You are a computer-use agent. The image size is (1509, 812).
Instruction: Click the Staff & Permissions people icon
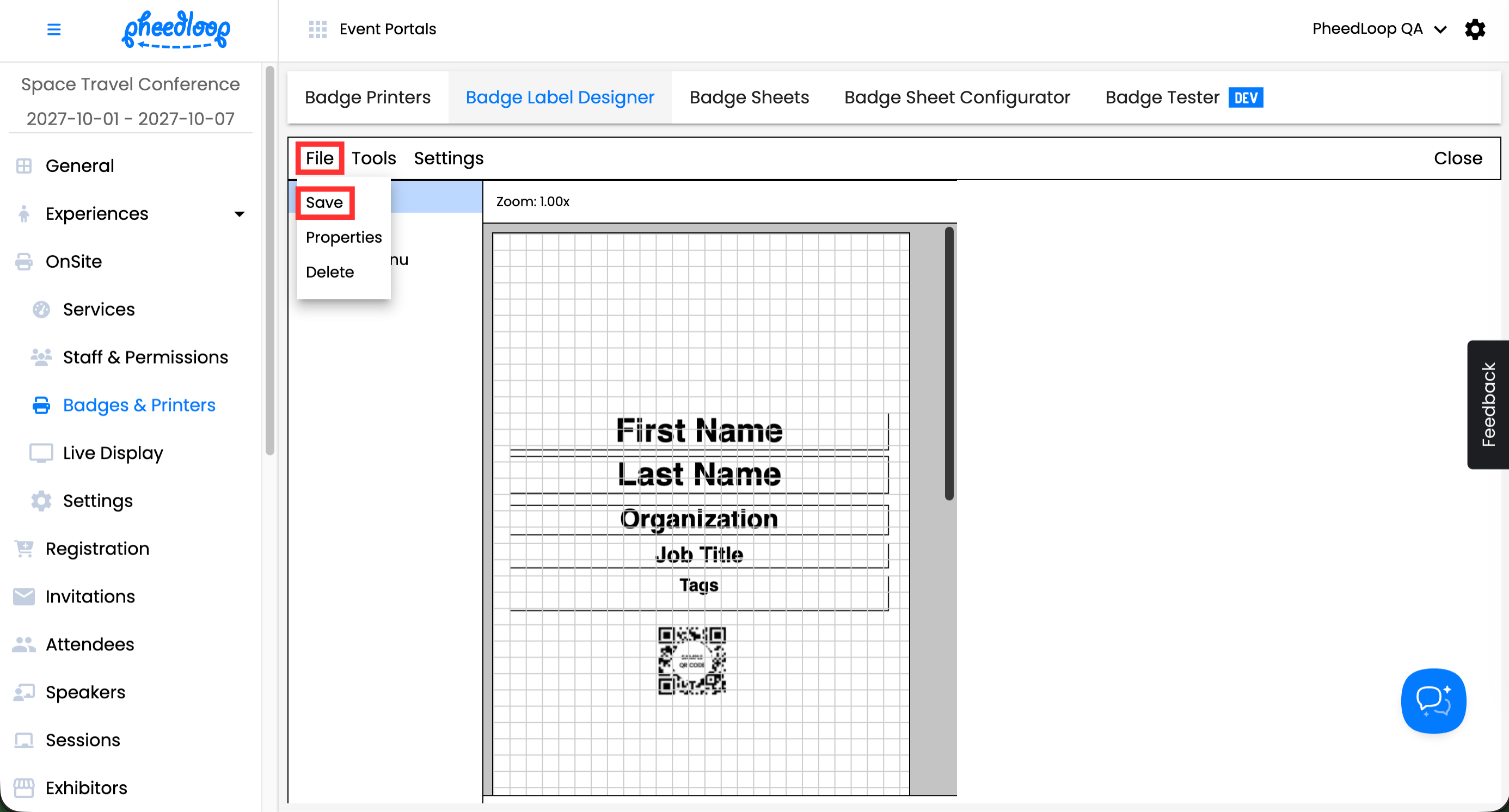click(41, 357)
